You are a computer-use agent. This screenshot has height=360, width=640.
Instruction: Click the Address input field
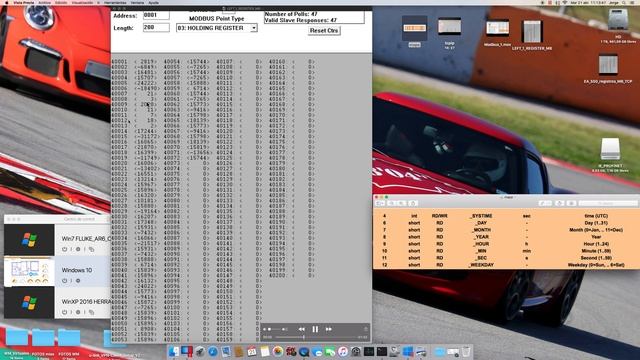[156, 16]
